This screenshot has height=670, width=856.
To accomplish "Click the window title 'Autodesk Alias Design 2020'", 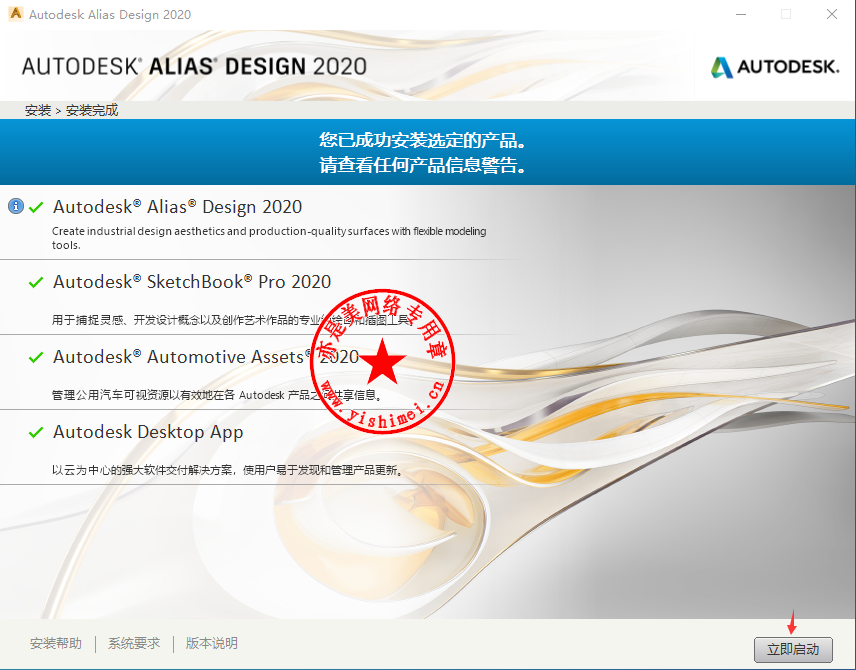I will tap(110, 14).
